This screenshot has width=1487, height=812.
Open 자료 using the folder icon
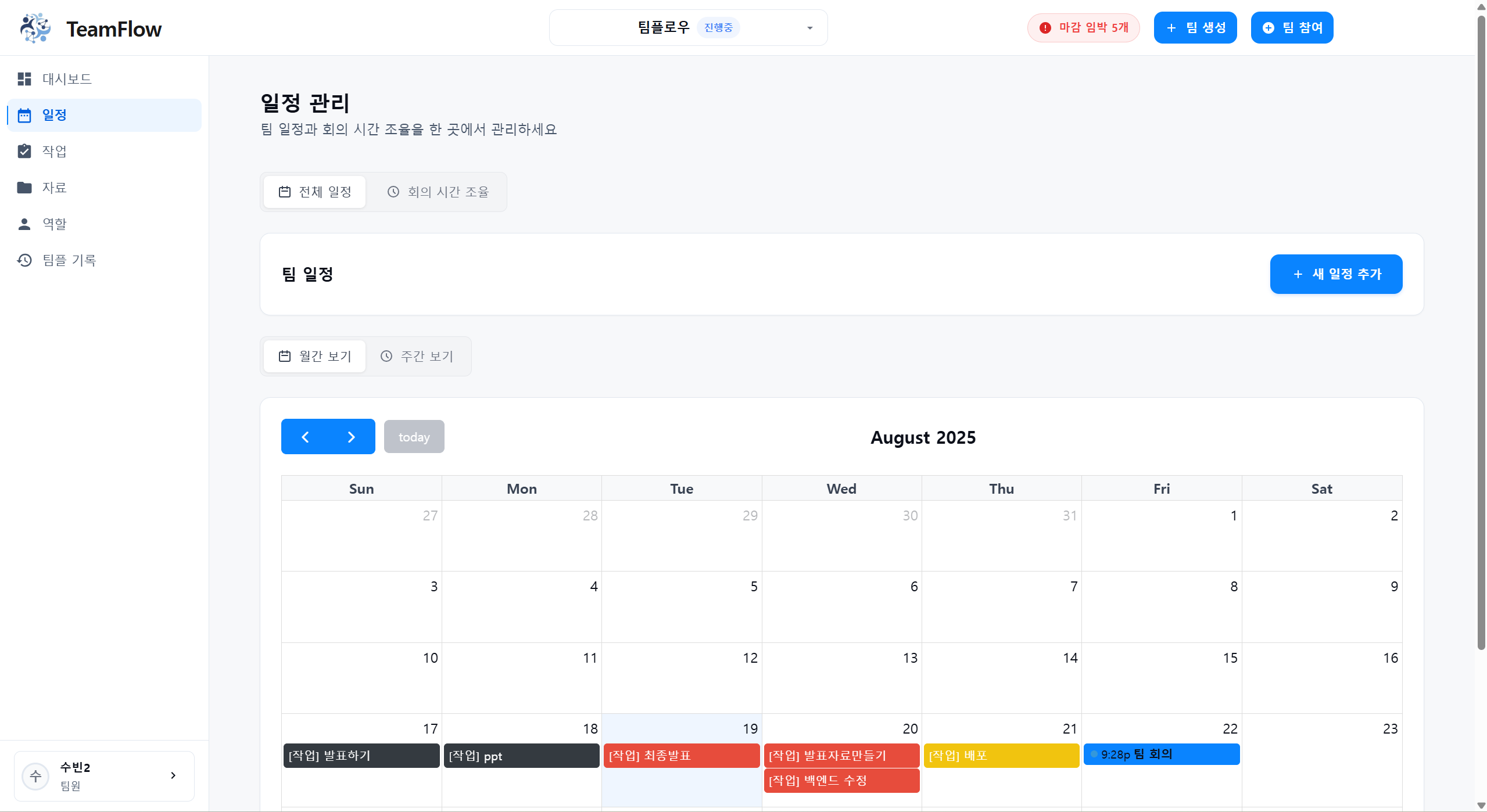24,187
